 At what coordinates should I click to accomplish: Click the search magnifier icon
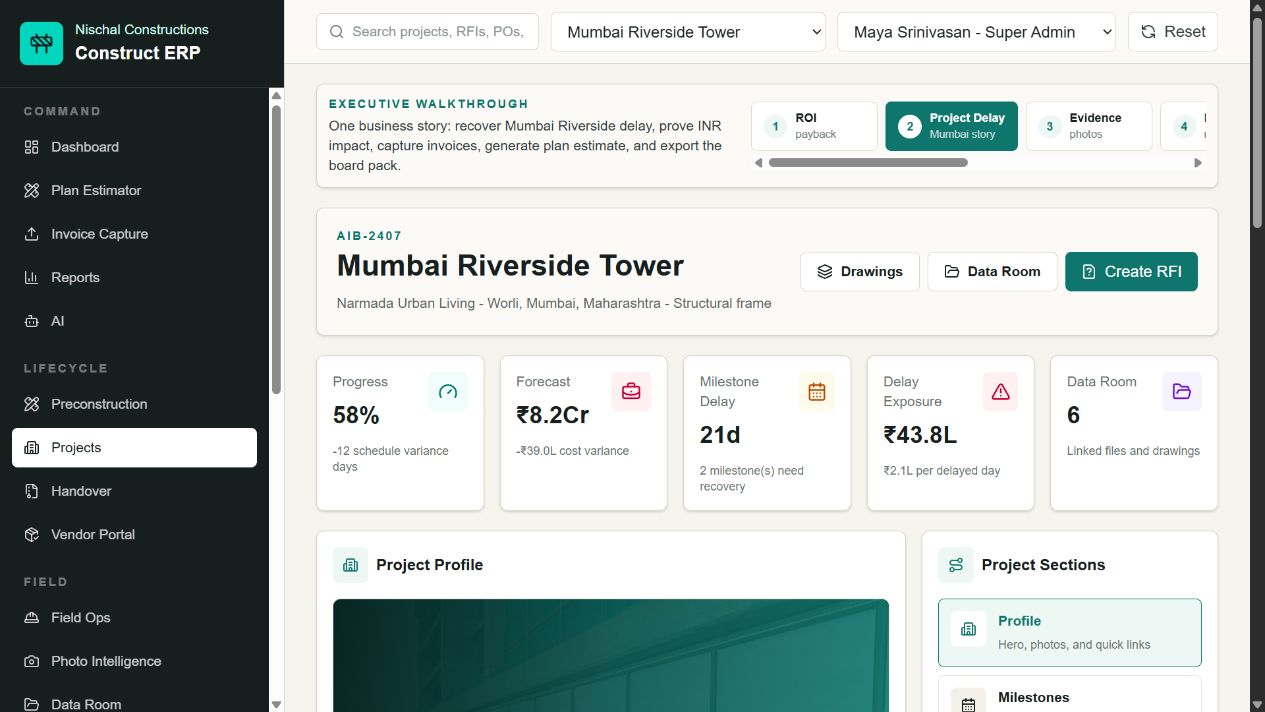coord(337,32)
